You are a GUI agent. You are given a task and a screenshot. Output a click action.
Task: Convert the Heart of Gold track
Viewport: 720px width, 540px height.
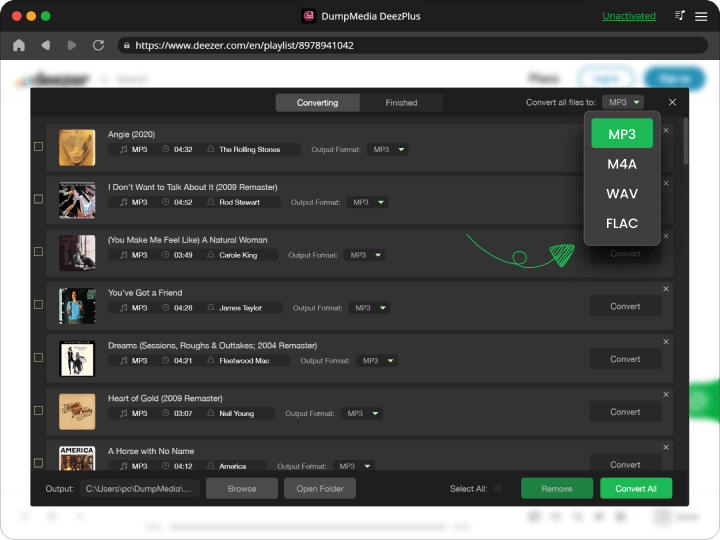[625, 412]
